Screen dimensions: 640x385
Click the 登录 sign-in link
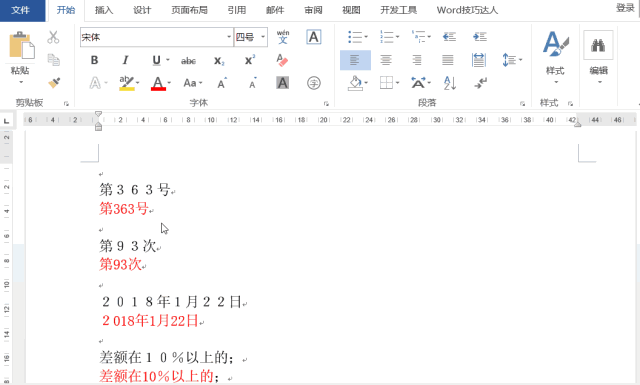625,8
